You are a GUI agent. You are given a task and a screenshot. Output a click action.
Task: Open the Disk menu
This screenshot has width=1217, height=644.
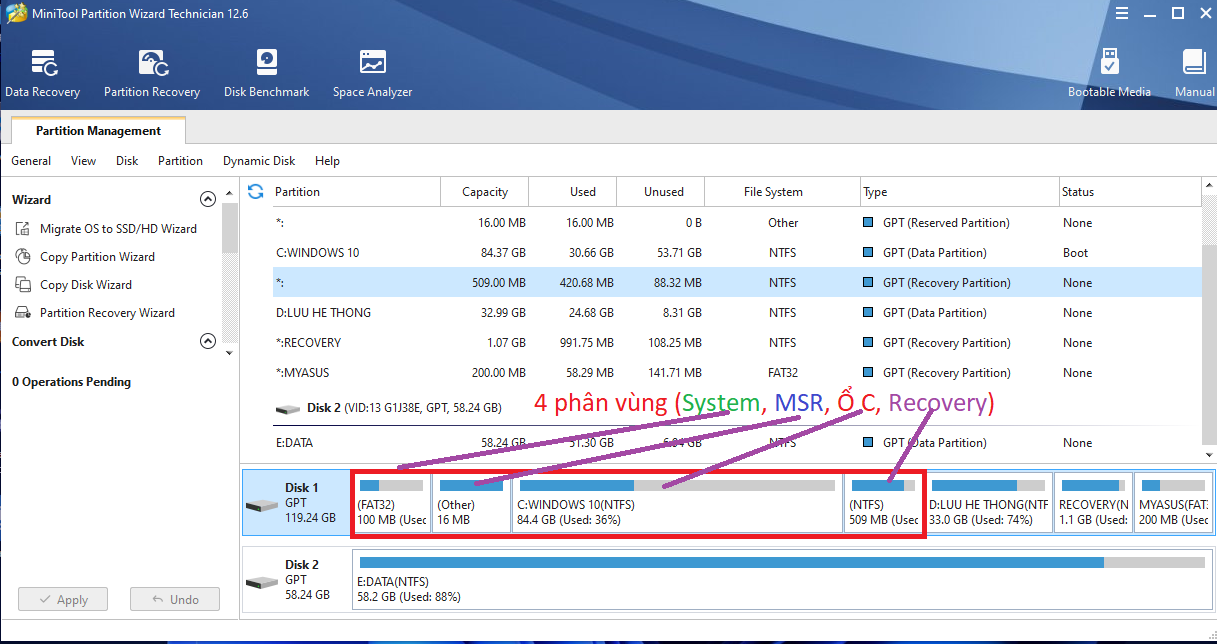(127, 161)
